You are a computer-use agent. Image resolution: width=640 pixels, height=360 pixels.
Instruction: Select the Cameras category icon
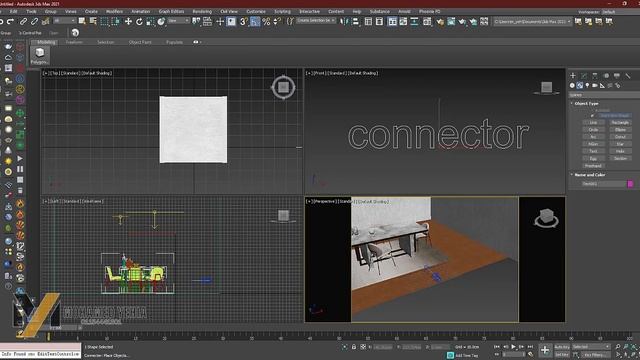pyautogui.click(x=595, y=85)
